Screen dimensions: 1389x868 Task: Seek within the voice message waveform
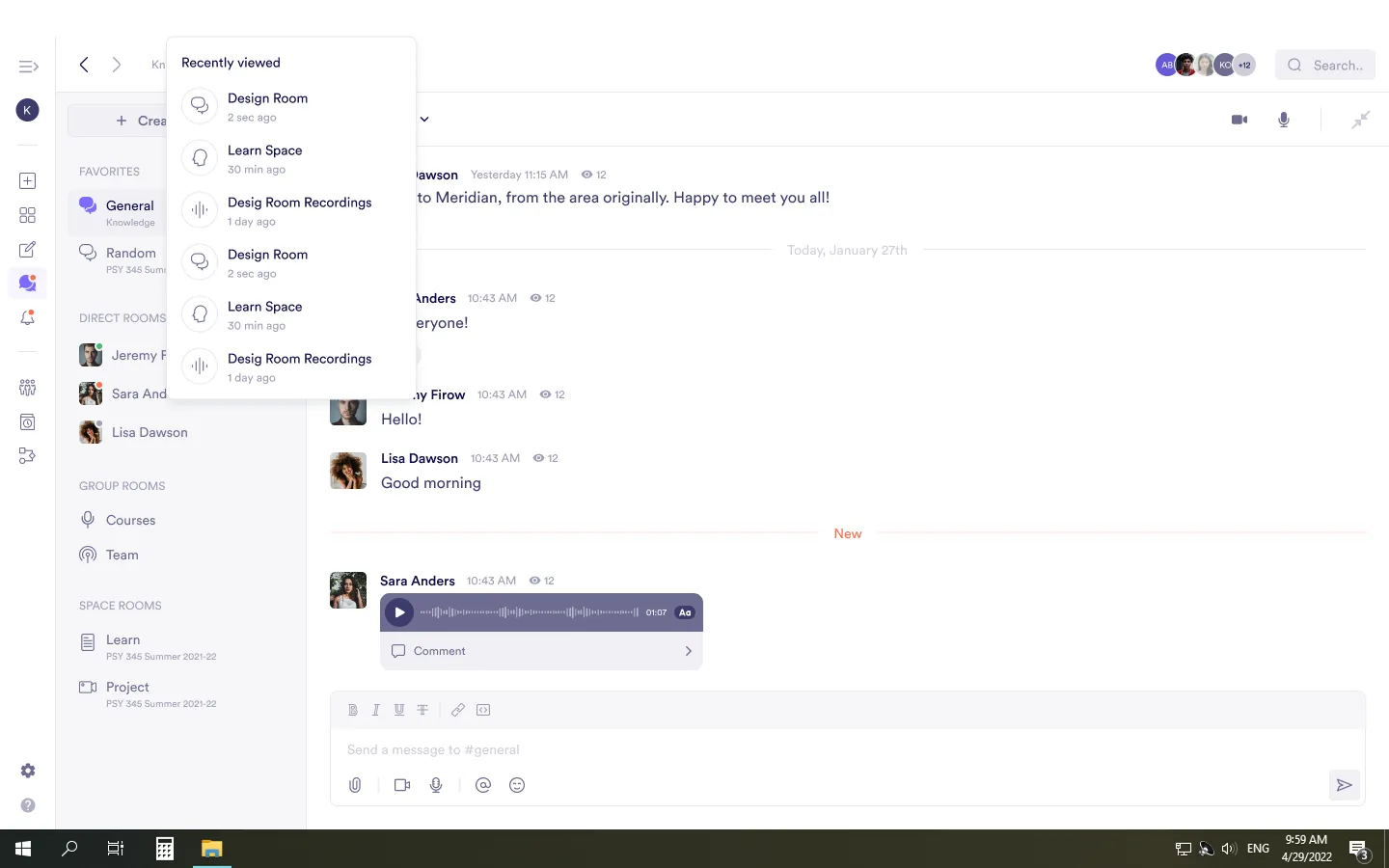[529, 612]
